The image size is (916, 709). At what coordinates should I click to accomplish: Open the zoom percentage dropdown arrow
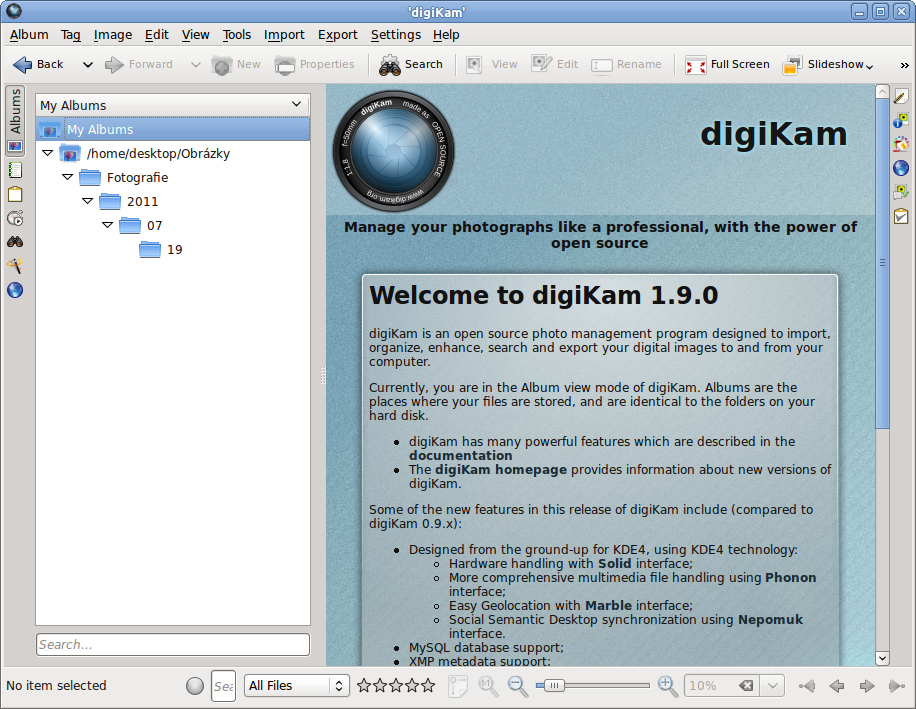point(772,686)
